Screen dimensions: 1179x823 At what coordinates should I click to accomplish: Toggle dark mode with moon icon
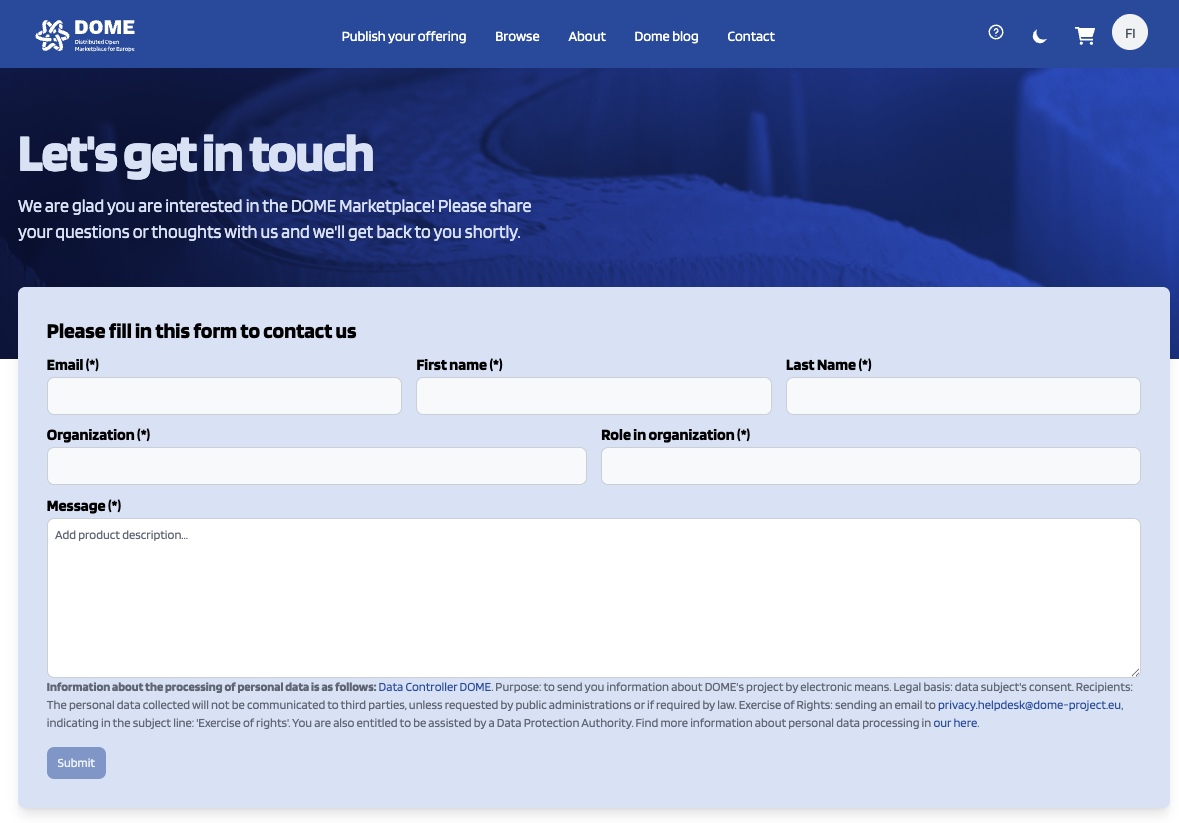[x=1040, y=37]
